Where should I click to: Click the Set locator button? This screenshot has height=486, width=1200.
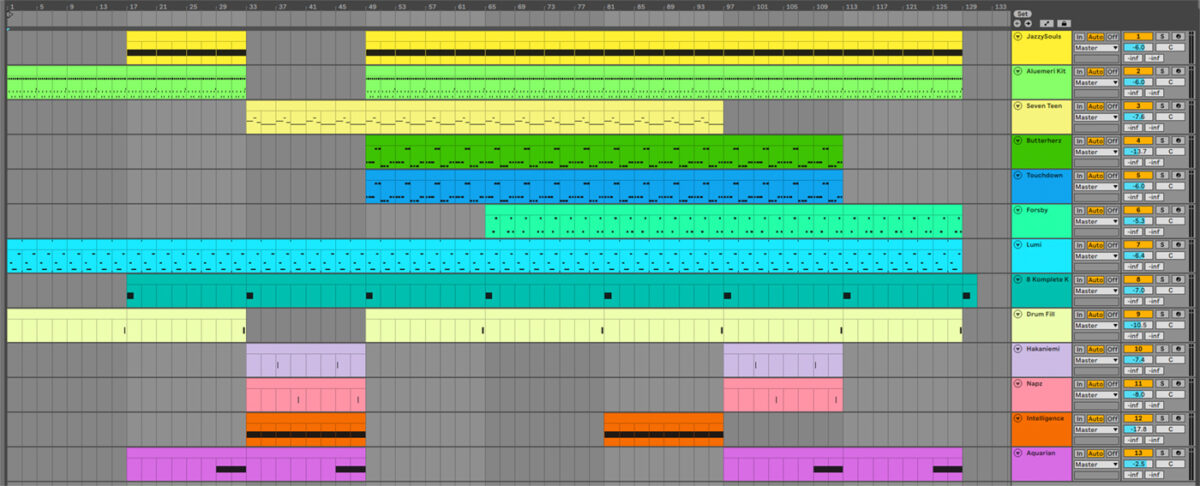pos(1022,14)
